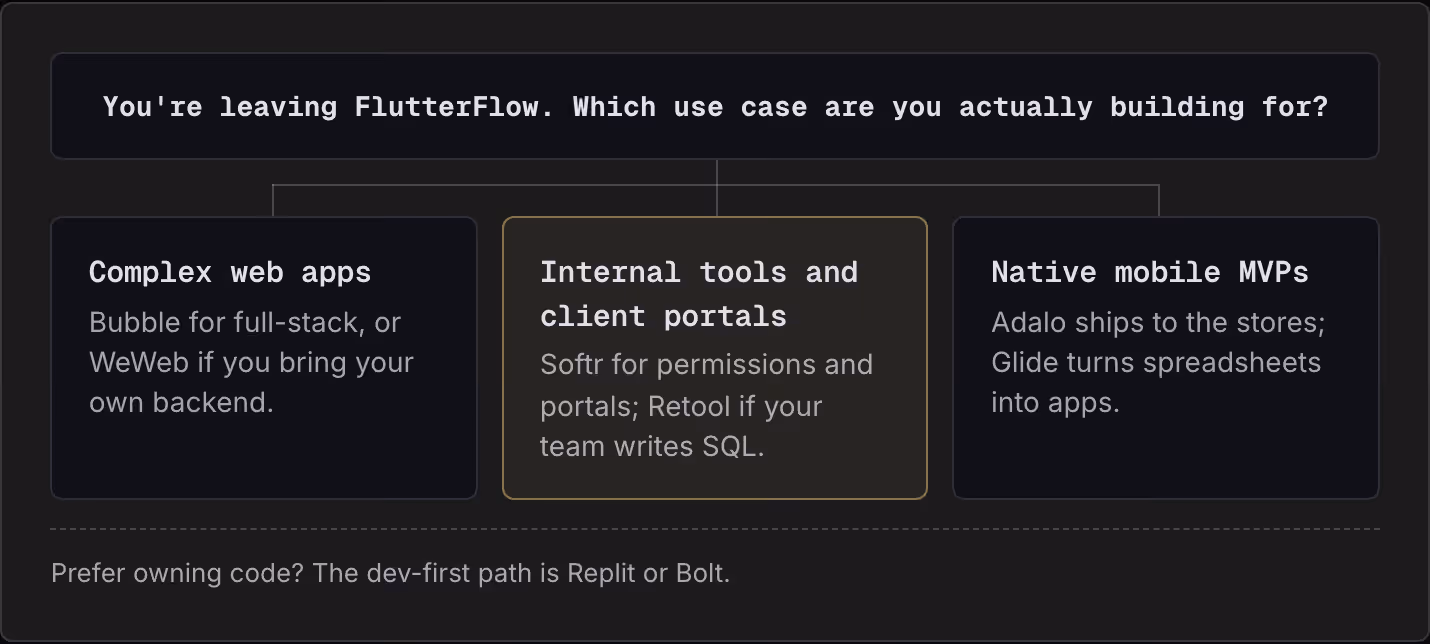The height and width of the screenshot is (644, 1430).
Task: Click the FlutterFlow use case question header
Action: [x=715, y=106]
